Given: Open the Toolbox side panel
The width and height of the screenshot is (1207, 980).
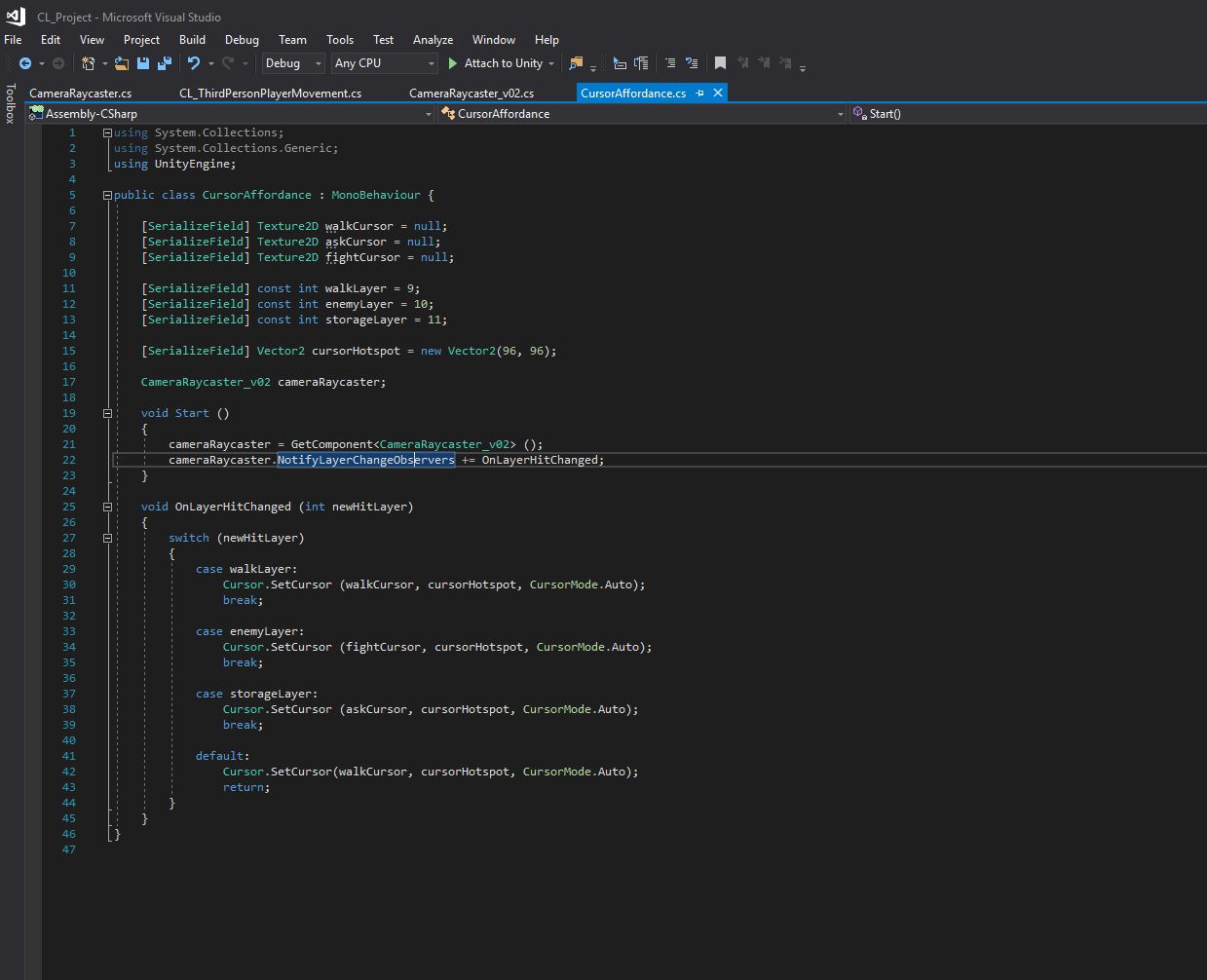Looking at the screenshot, I should 11,103.
